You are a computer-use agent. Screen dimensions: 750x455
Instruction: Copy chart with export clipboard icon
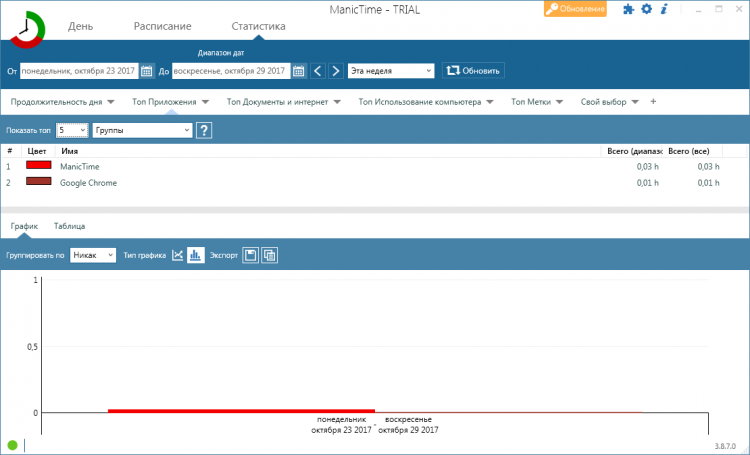269,255
